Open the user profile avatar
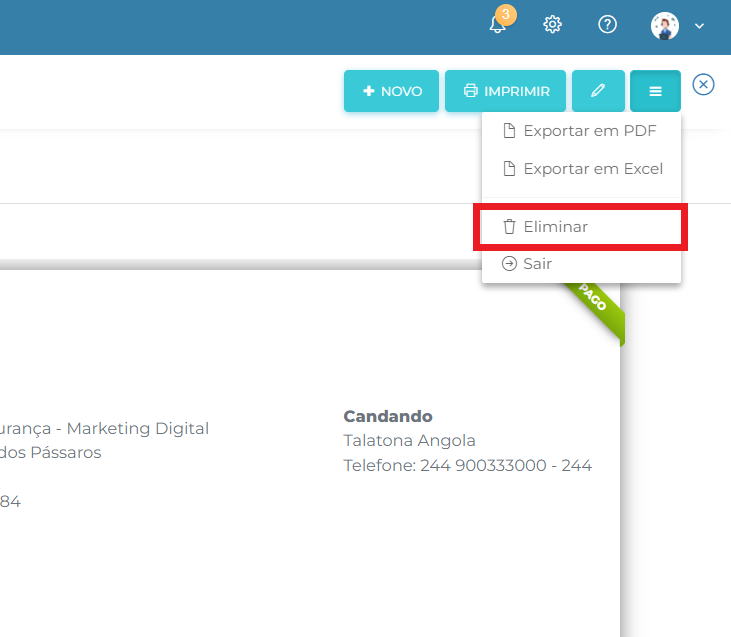This screenshot has width=731, height=637. pos(664,26)
